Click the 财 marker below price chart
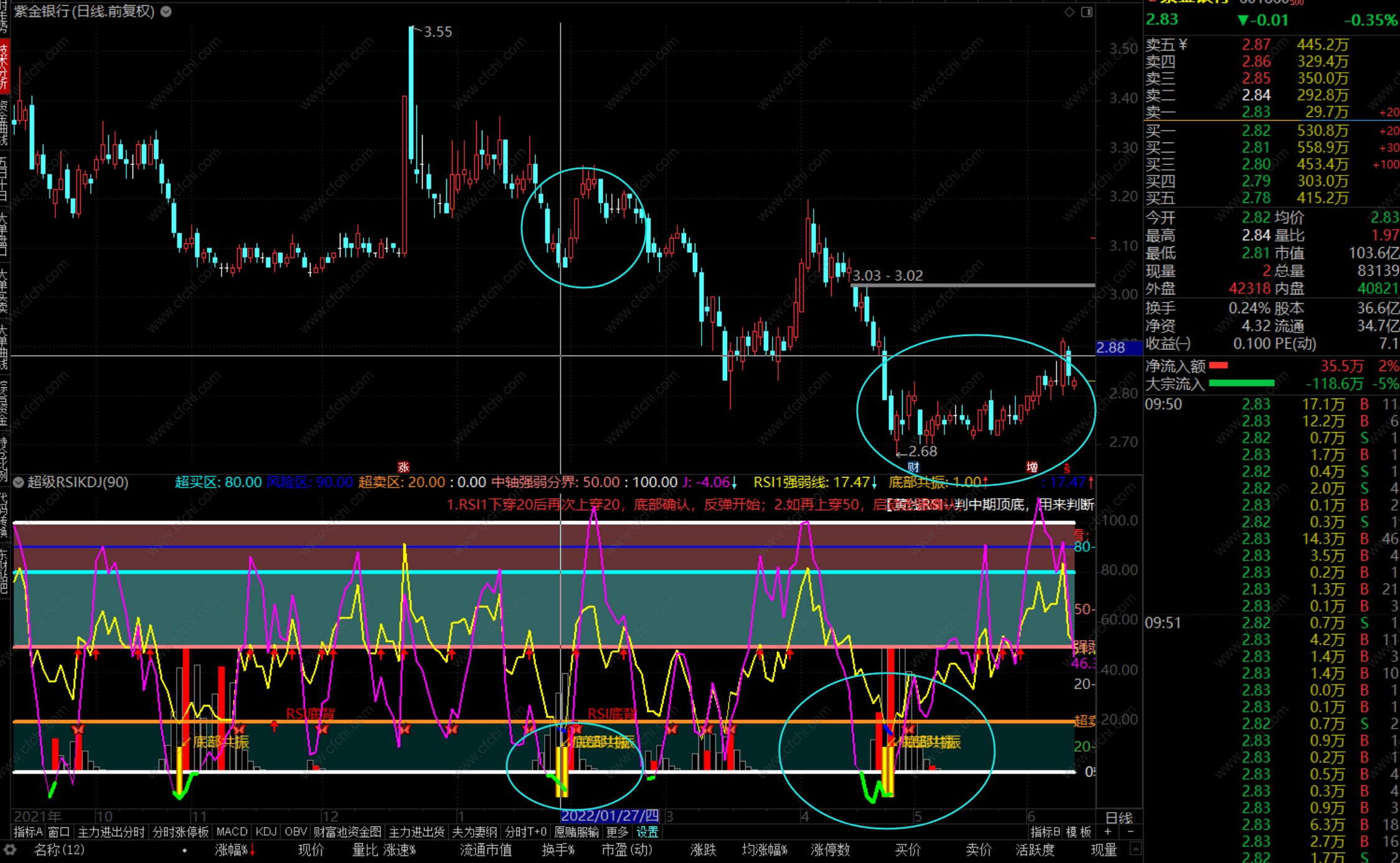1400x863 pixels. click(x=913, y=467)
